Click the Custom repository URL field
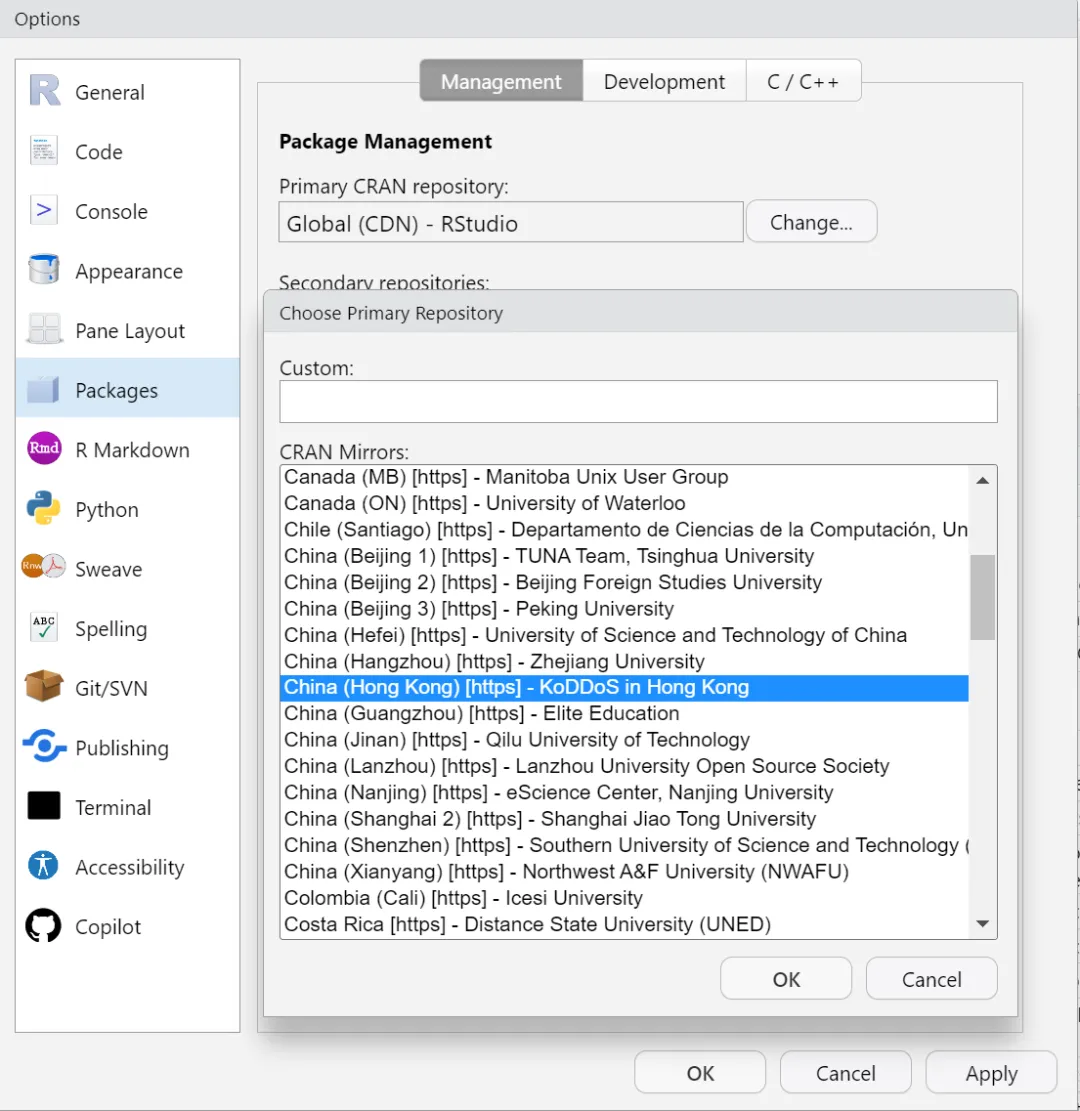 tap(639, 401)
